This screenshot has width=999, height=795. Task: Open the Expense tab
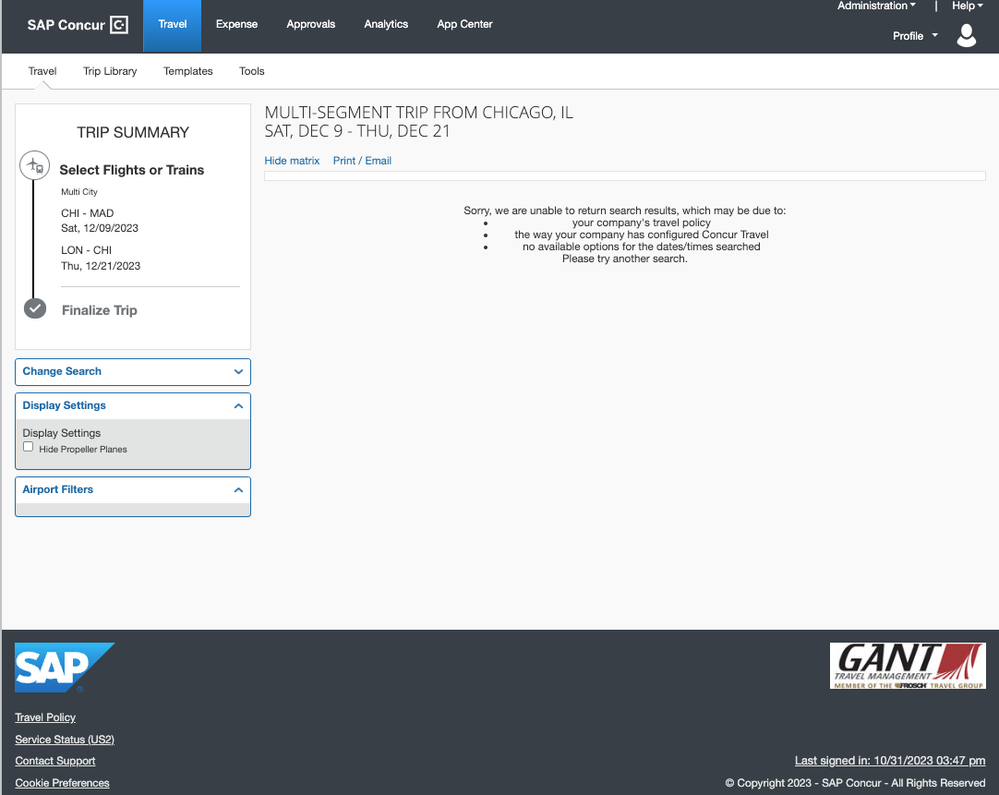point(236,24)
